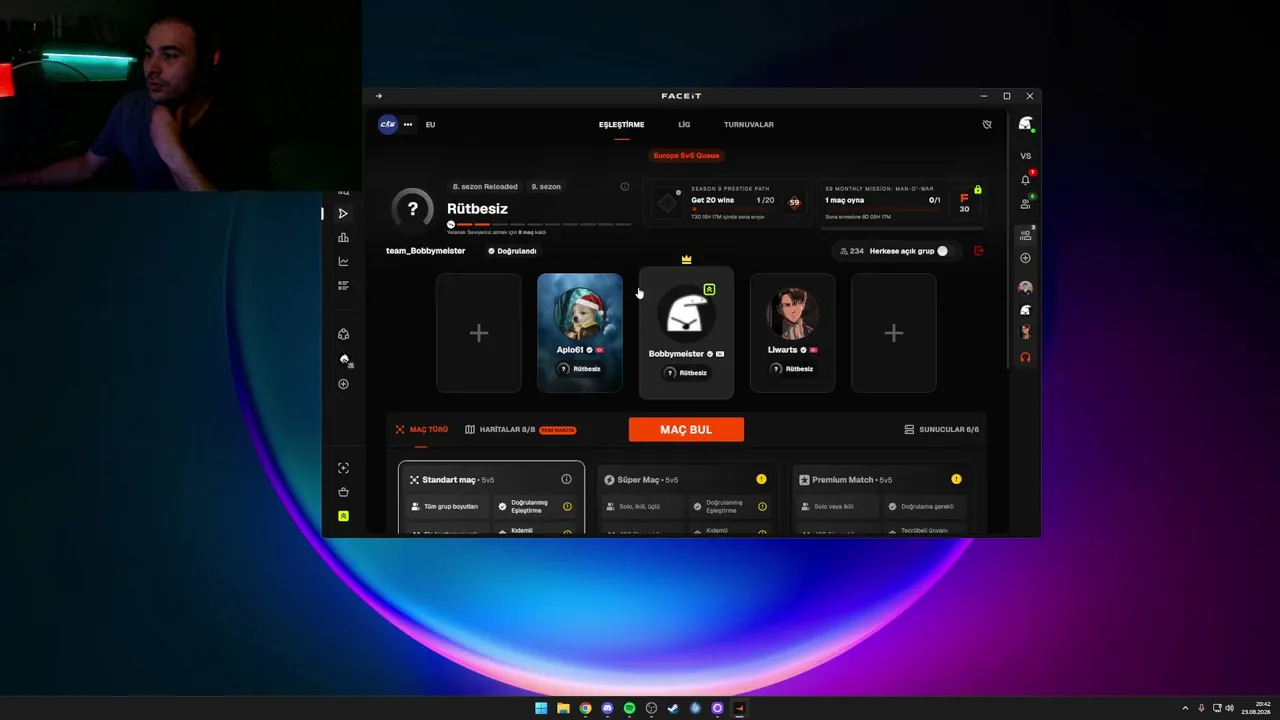Click the Doğrulandı verified badge
Viewport: 1280px width, 720px height.
pyautogui.click(x=512, y=251)
